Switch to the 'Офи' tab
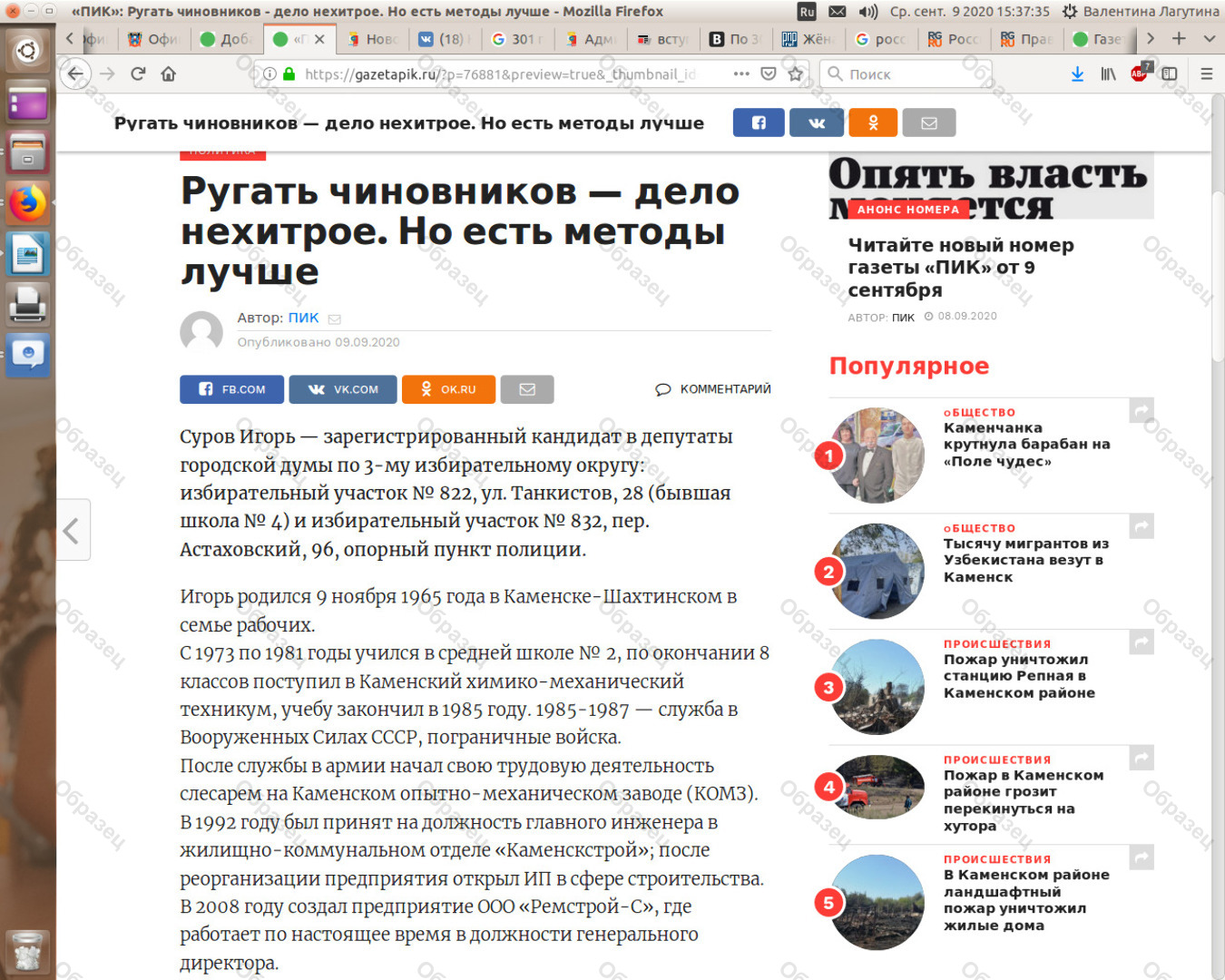 pyautogui.click(x=155, y=39)
